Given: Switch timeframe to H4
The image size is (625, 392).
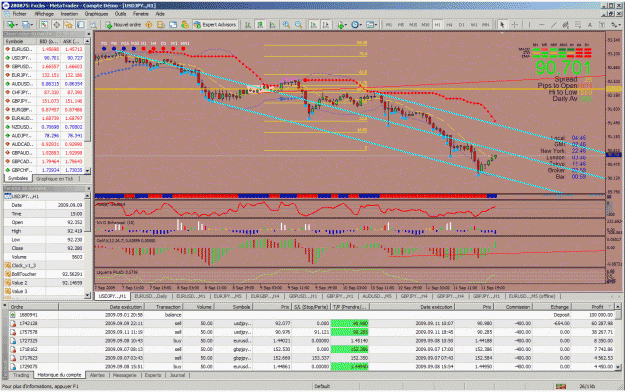Looking at the screenshot, I should coord(449,25).
